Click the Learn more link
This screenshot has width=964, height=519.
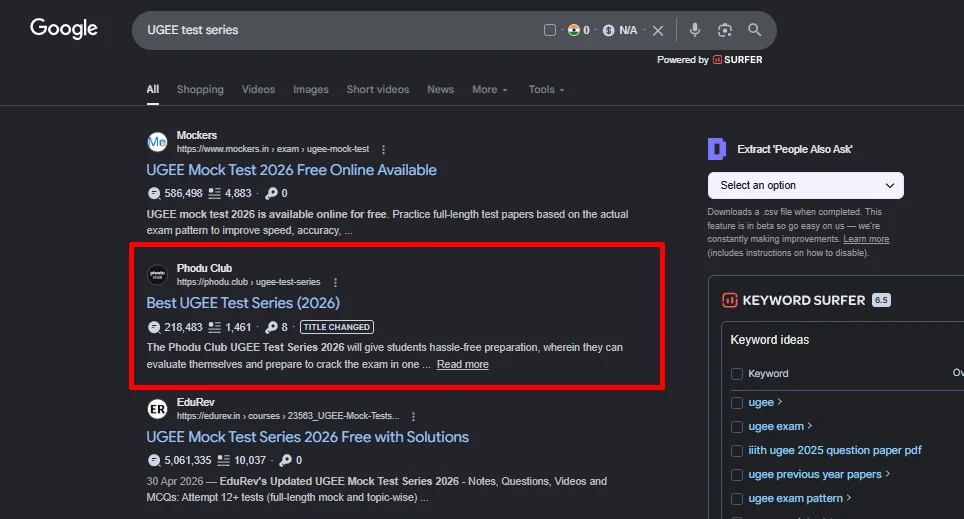click(866, 239)
